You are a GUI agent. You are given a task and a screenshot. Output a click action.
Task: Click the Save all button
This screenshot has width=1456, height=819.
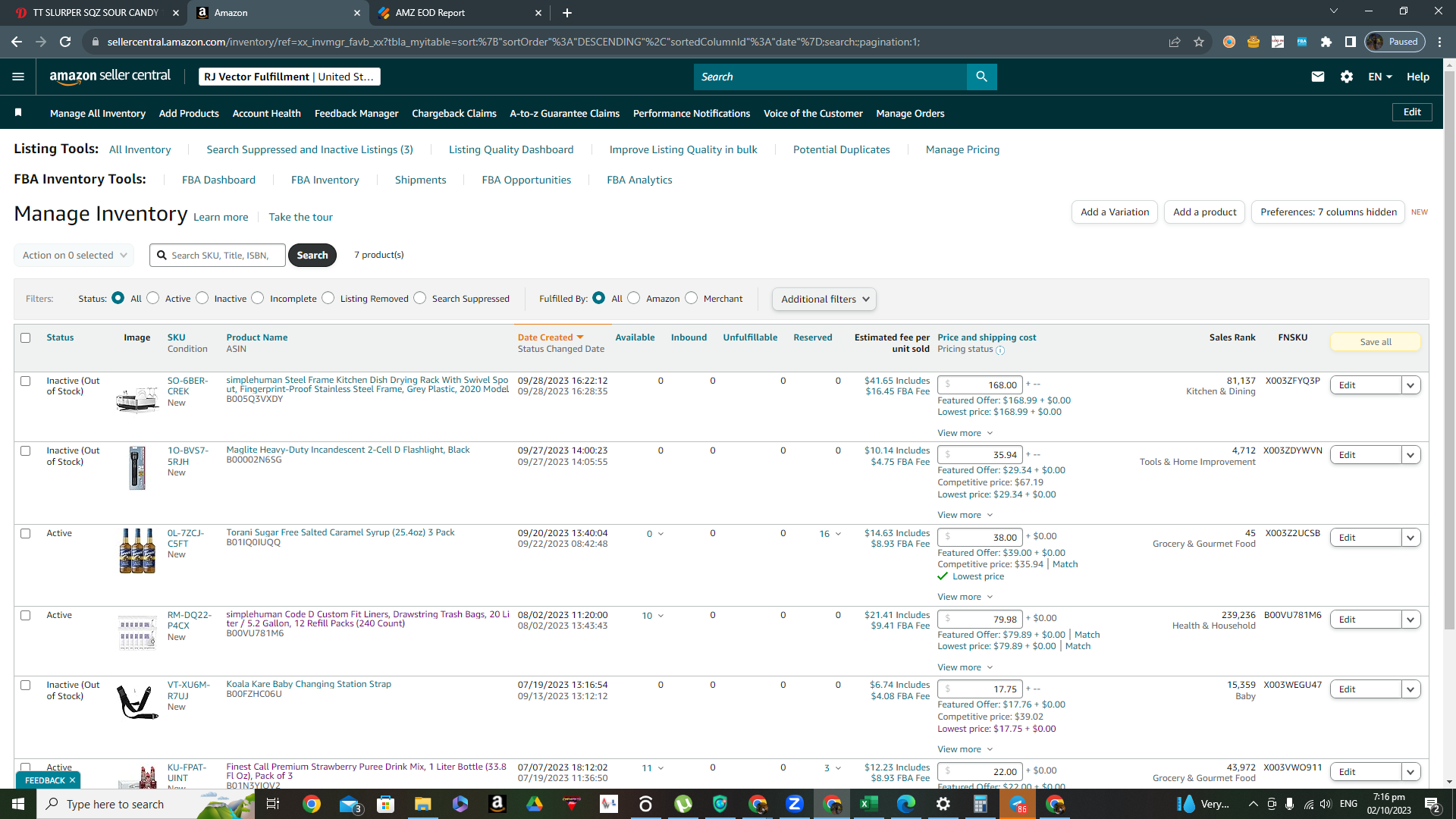(x=1376, y=342)
